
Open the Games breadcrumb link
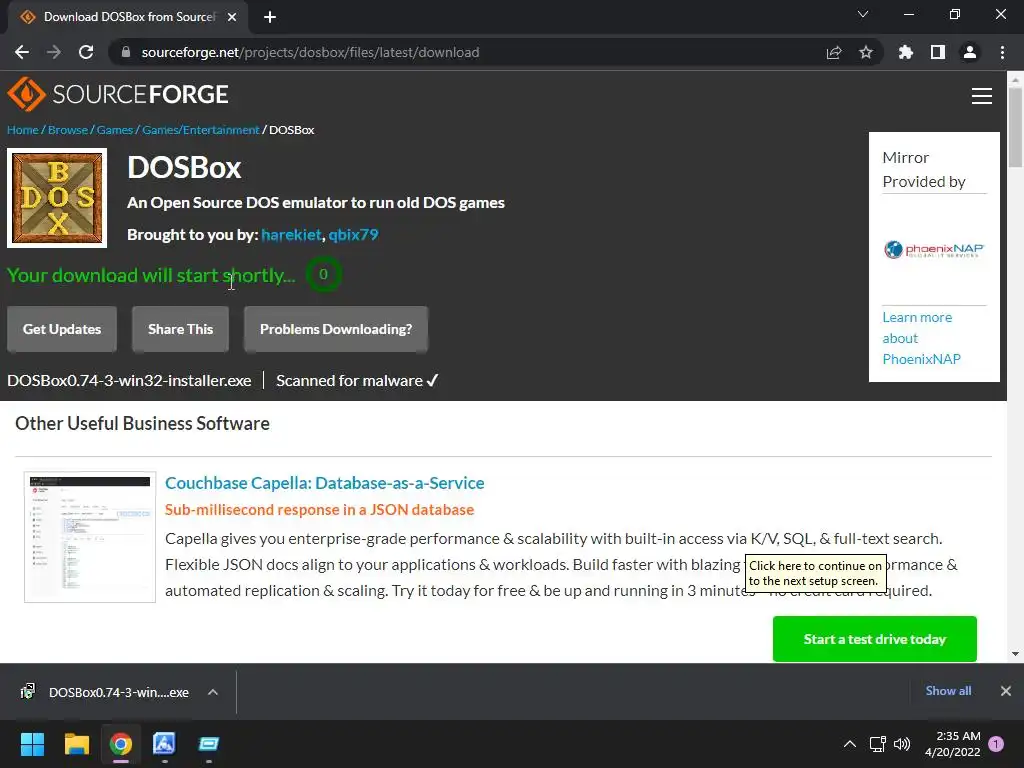[115, 130]
